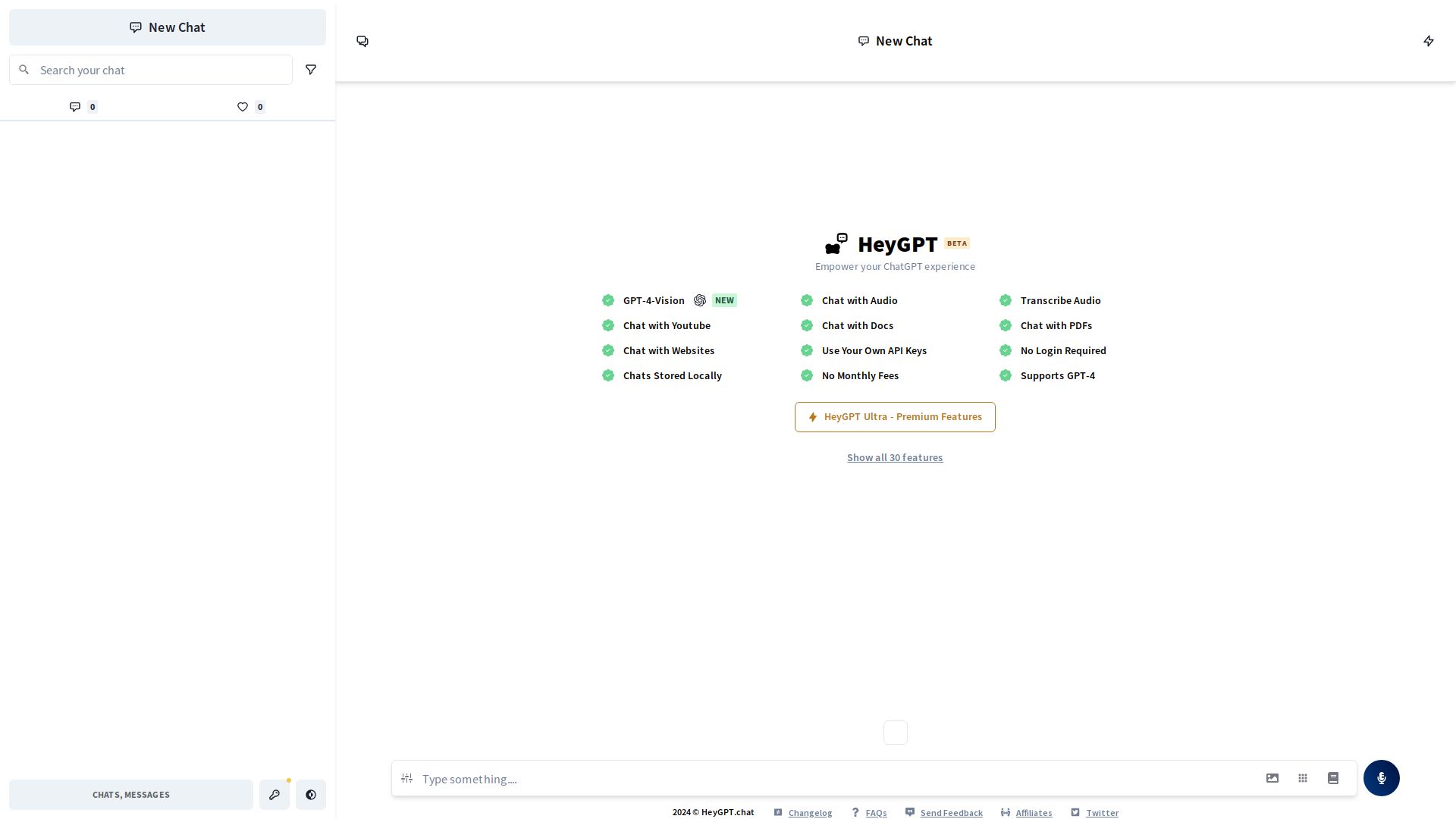Click the No Monthly Fees text
This screenshot has height=819, width=1456.
tap(860, 375)
